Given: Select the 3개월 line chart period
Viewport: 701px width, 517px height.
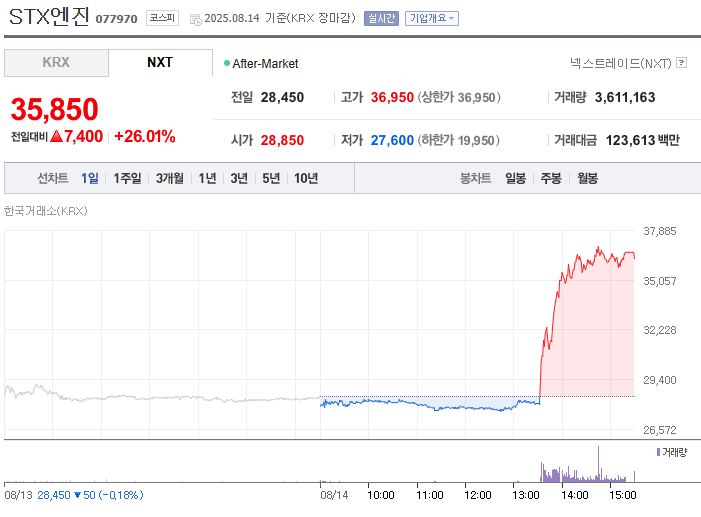Looking at the screenshot, I should pyautogui.click(x=169, y=178).
